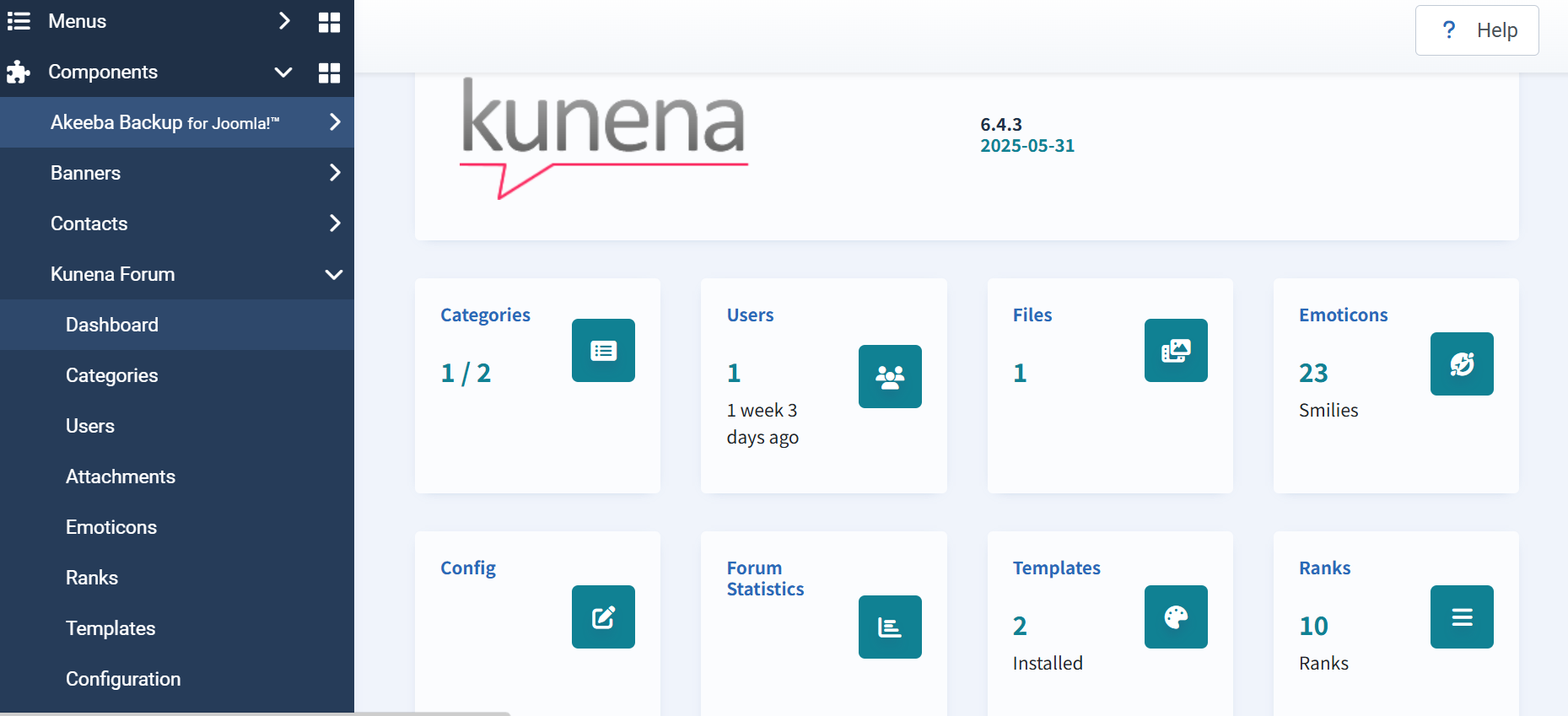Open Ranks in the sidebar menu
The image size is (1568, 716).
point(177,578)
